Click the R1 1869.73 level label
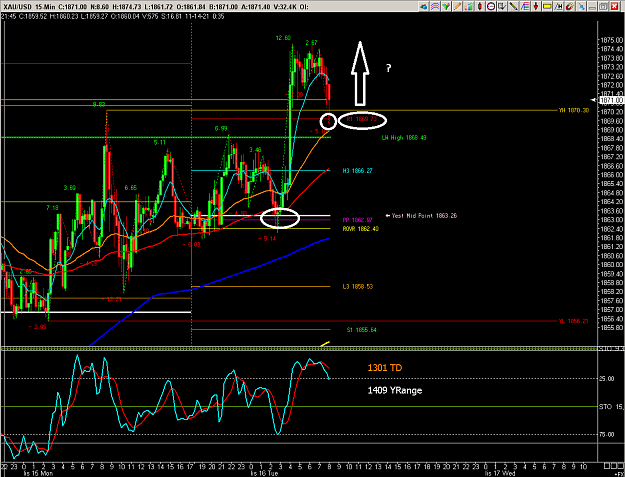 click(362, 119)
